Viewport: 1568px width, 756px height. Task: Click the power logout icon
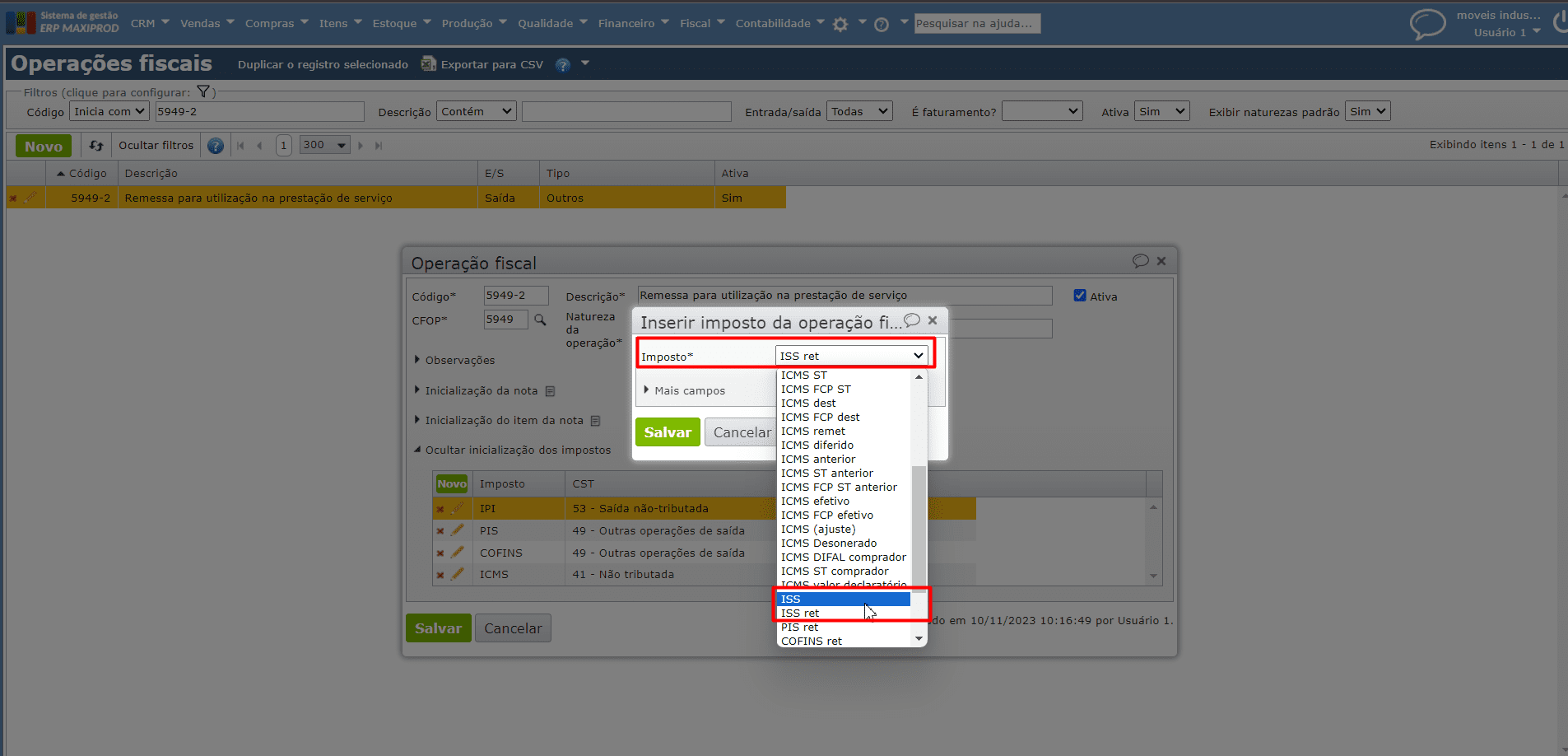click(x=1560, y=21)
